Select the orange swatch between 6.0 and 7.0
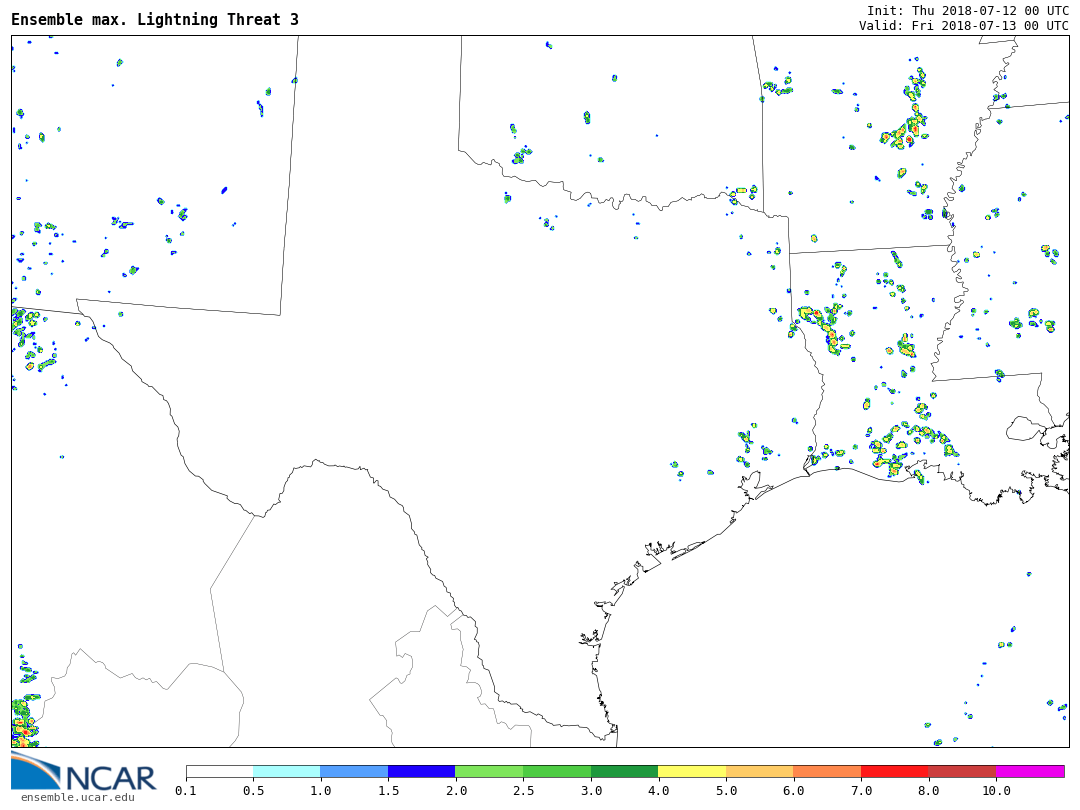Viewport: 1080px width, 810px height. point(827,772)
